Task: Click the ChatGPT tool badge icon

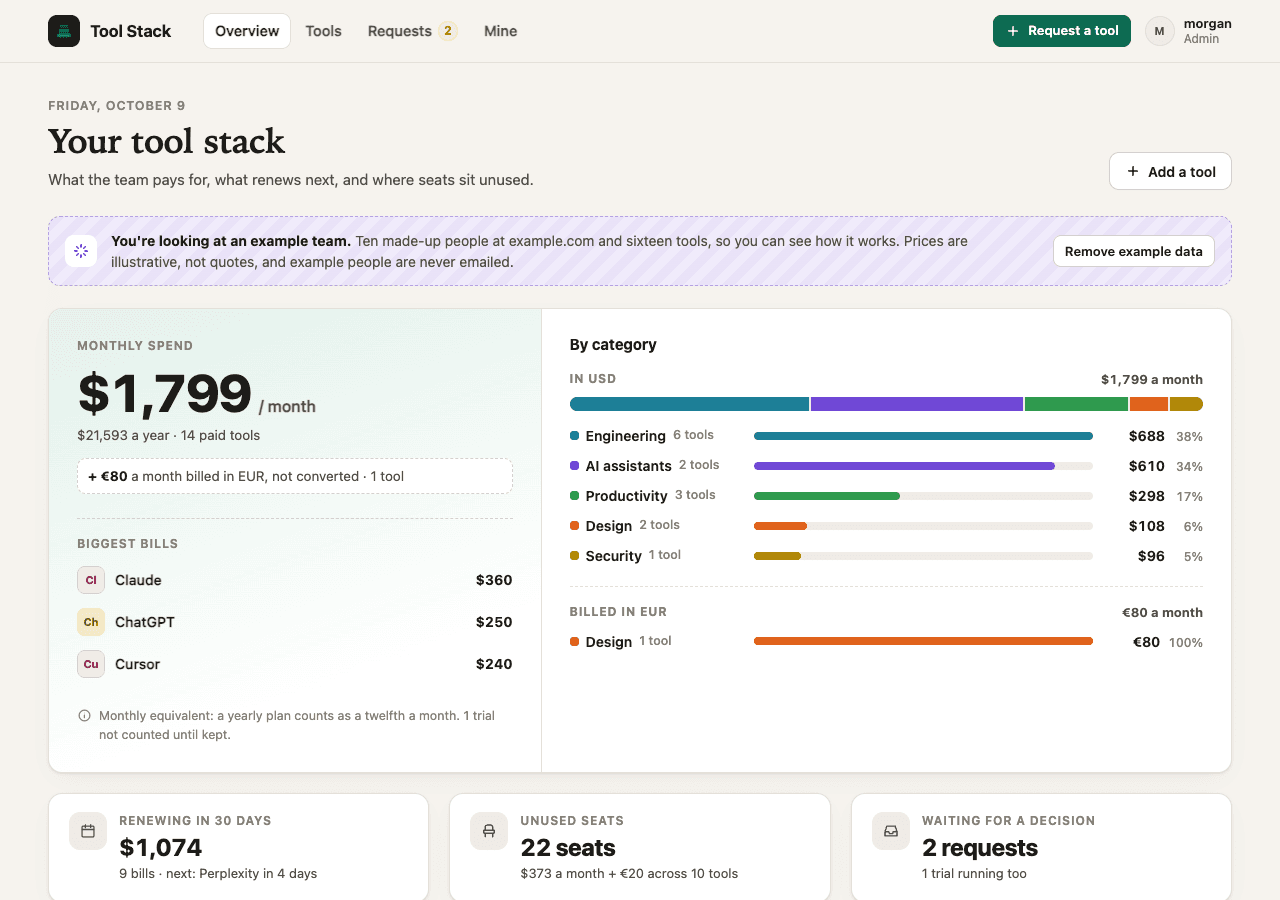Action: point(91,622)
